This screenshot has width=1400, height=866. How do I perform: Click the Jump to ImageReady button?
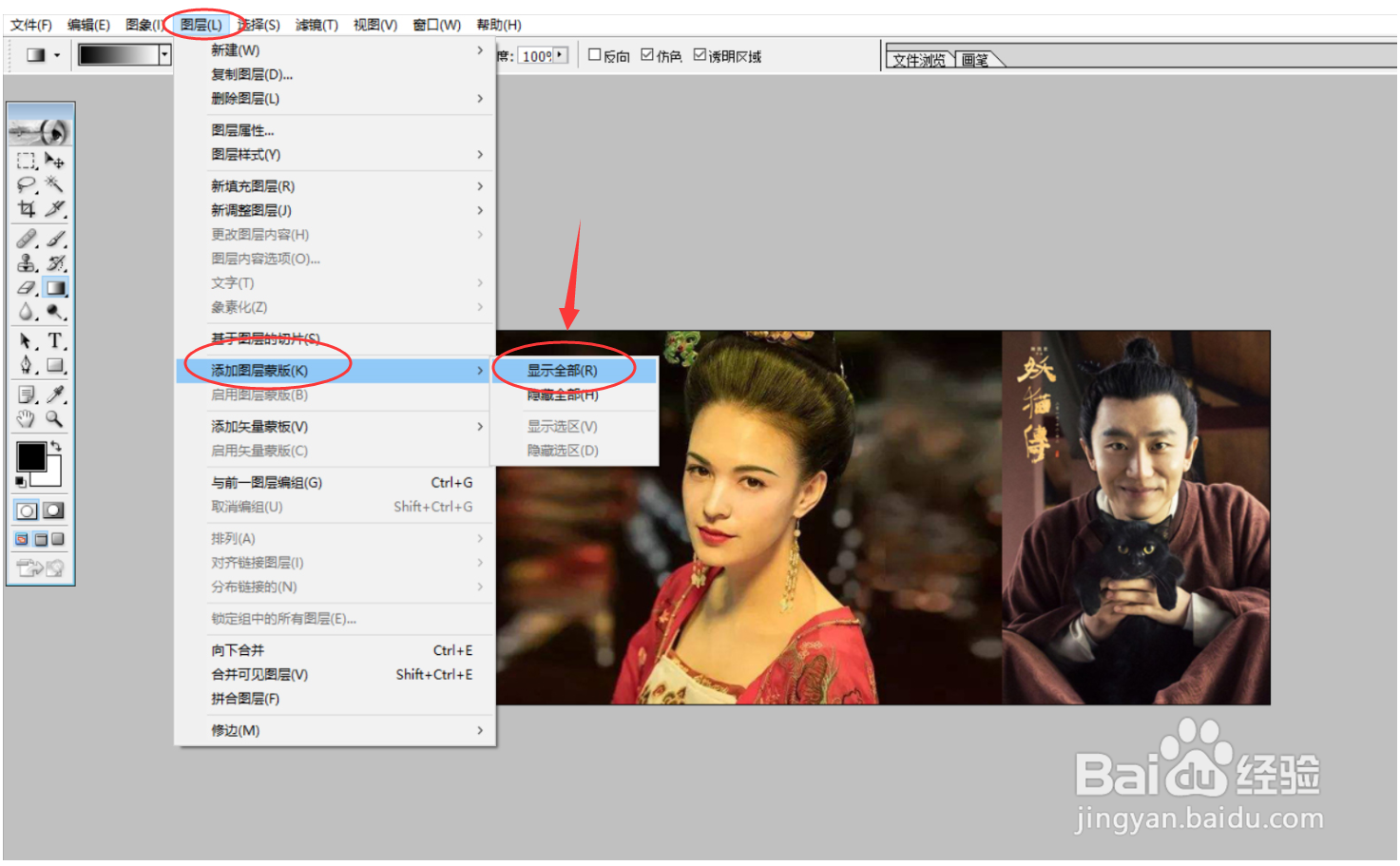pos(40,568)
